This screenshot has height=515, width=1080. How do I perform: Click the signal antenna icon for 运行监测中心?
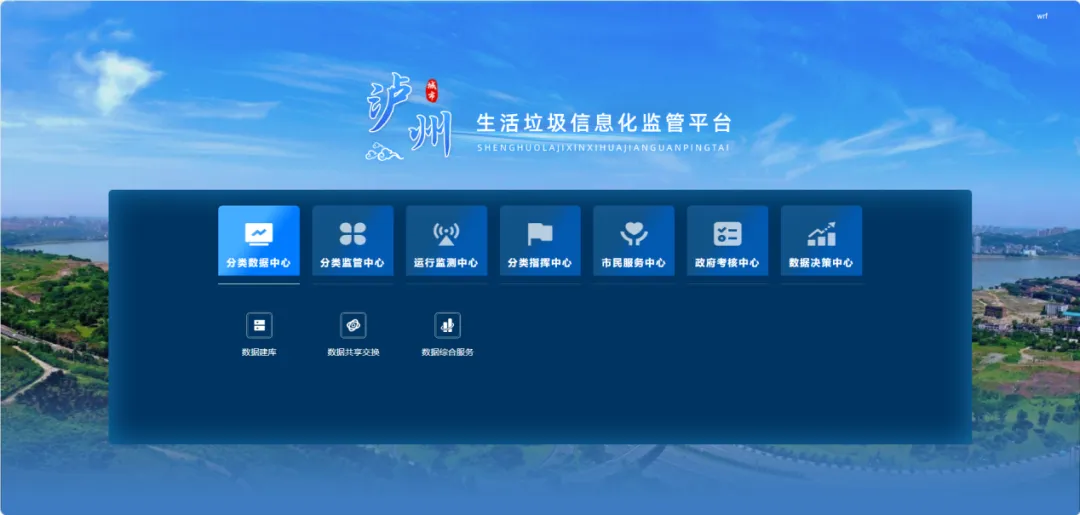point(446,233)
